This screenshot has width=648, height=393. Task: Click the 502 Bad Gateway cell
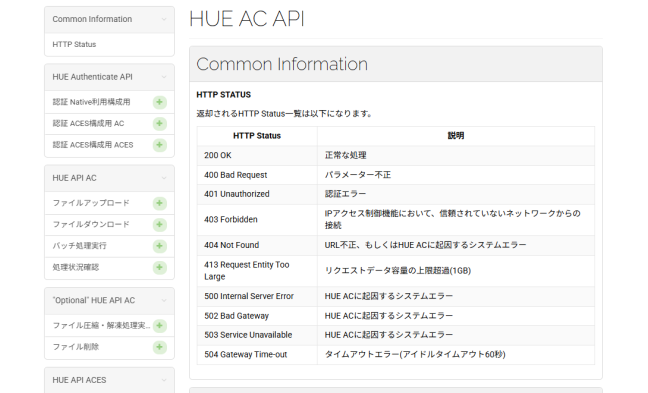coord(257,316)
